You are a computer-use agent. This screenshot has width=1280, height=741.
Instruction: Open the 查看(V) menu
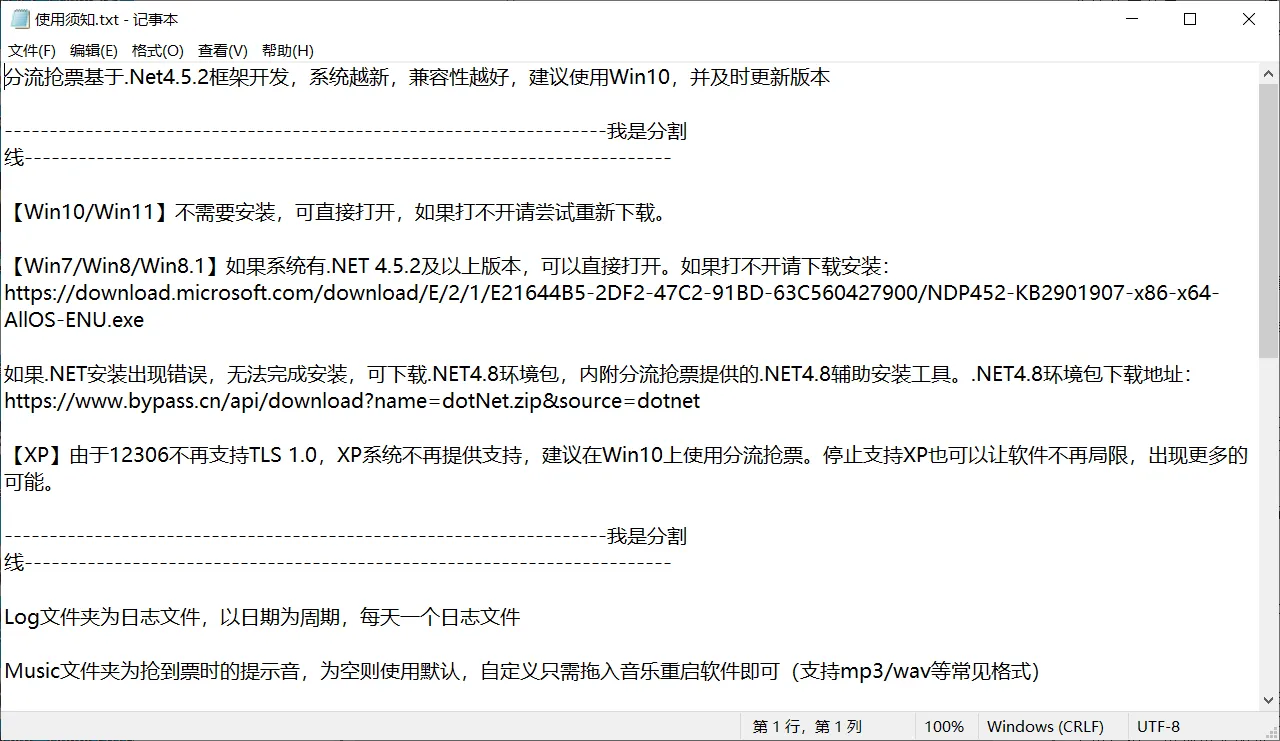click(x=223, y=51)
